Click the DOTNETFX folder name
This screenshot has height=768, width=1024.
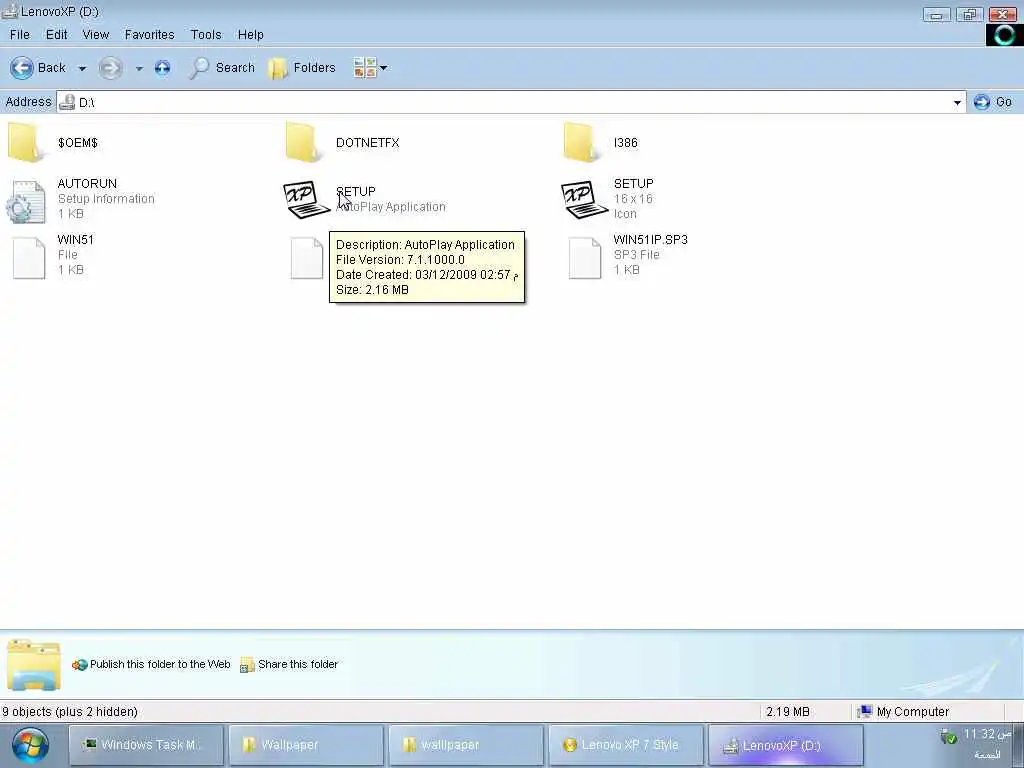368,142
